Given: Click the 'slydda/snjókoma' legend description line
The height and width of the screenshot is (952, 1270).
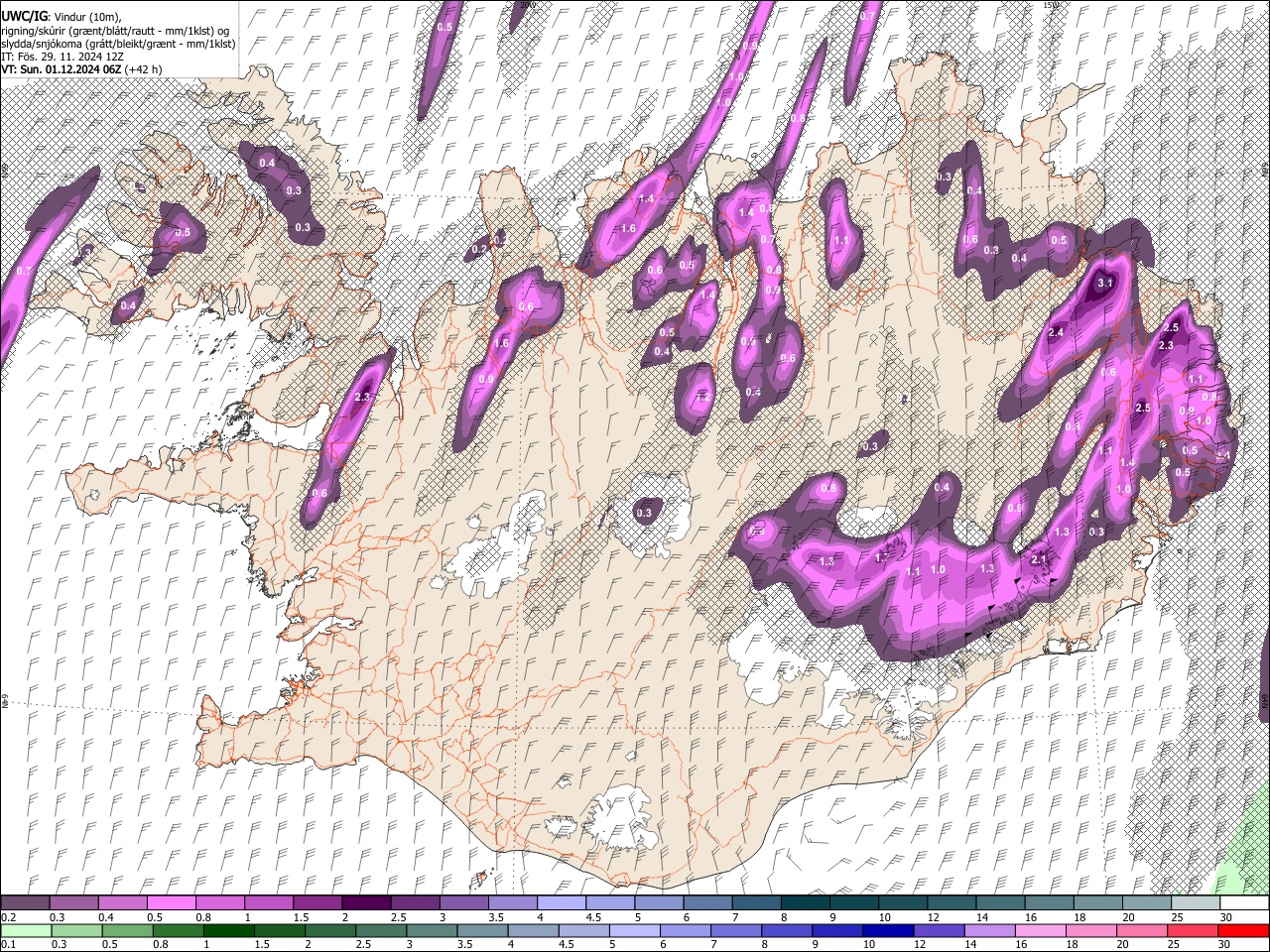Looking at the screenshot, I should pos(118,44).
